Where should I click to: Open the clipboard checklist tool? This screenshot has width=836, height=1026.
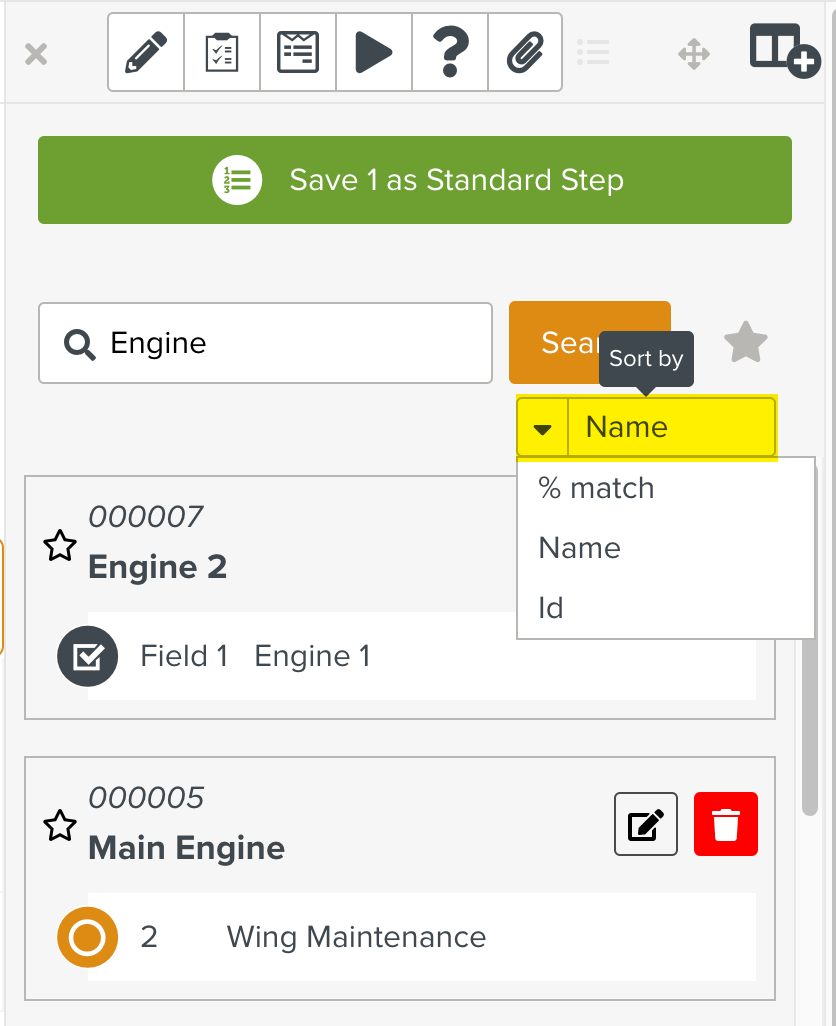[x=222, y=52]
